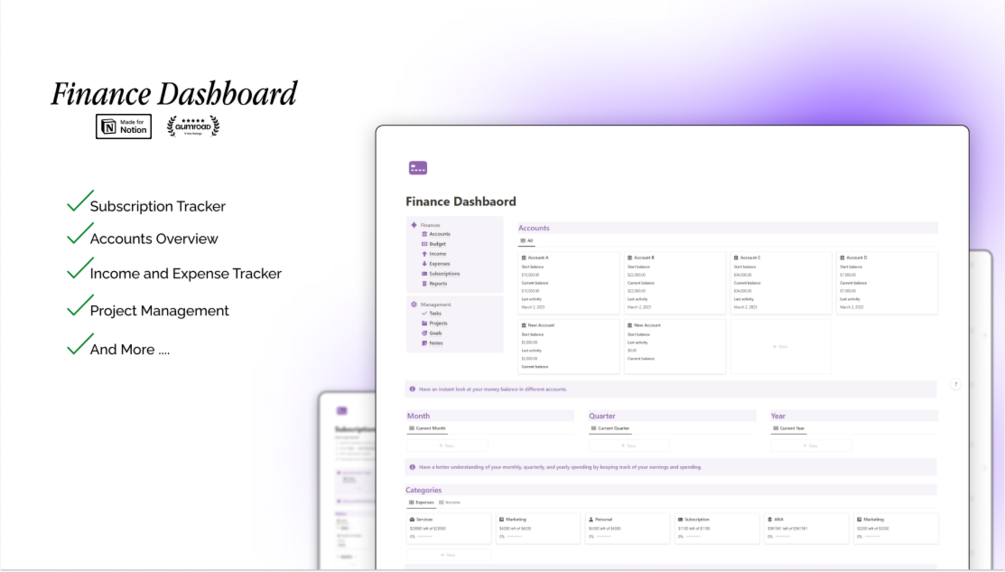Viewport: 1005px width, 572px height.
Task: Select the Current Month view tab
Action: pyautogui.click(x=427, y=428)
